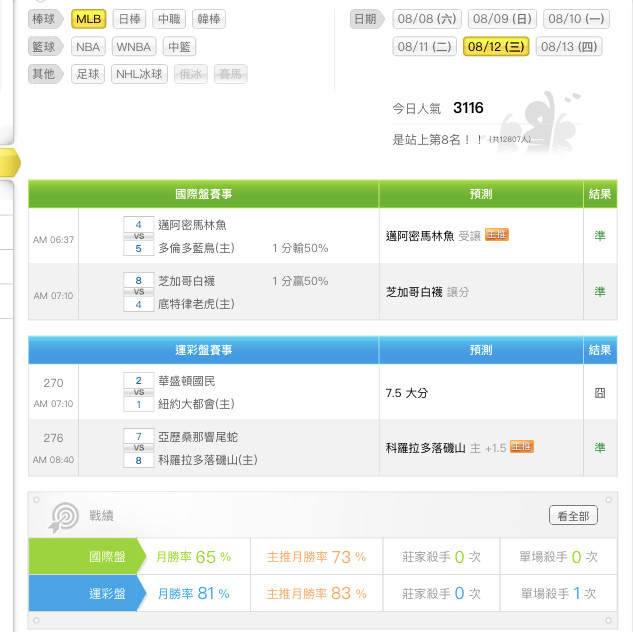The height and width of the screenshot is (632, 633).
Task: Click 運彩盤 單場殺手 1 次
Action: point(558,594)
